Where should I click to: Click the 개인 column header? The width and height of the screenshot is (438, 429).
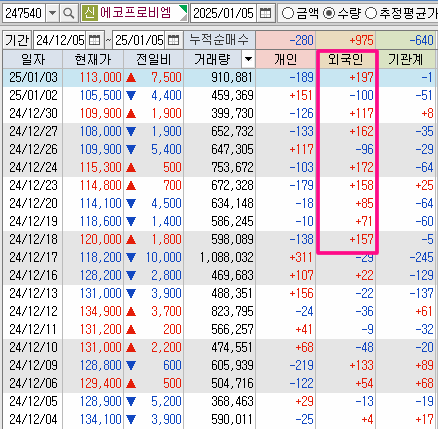pyautogui.click(x=286, y=59)
